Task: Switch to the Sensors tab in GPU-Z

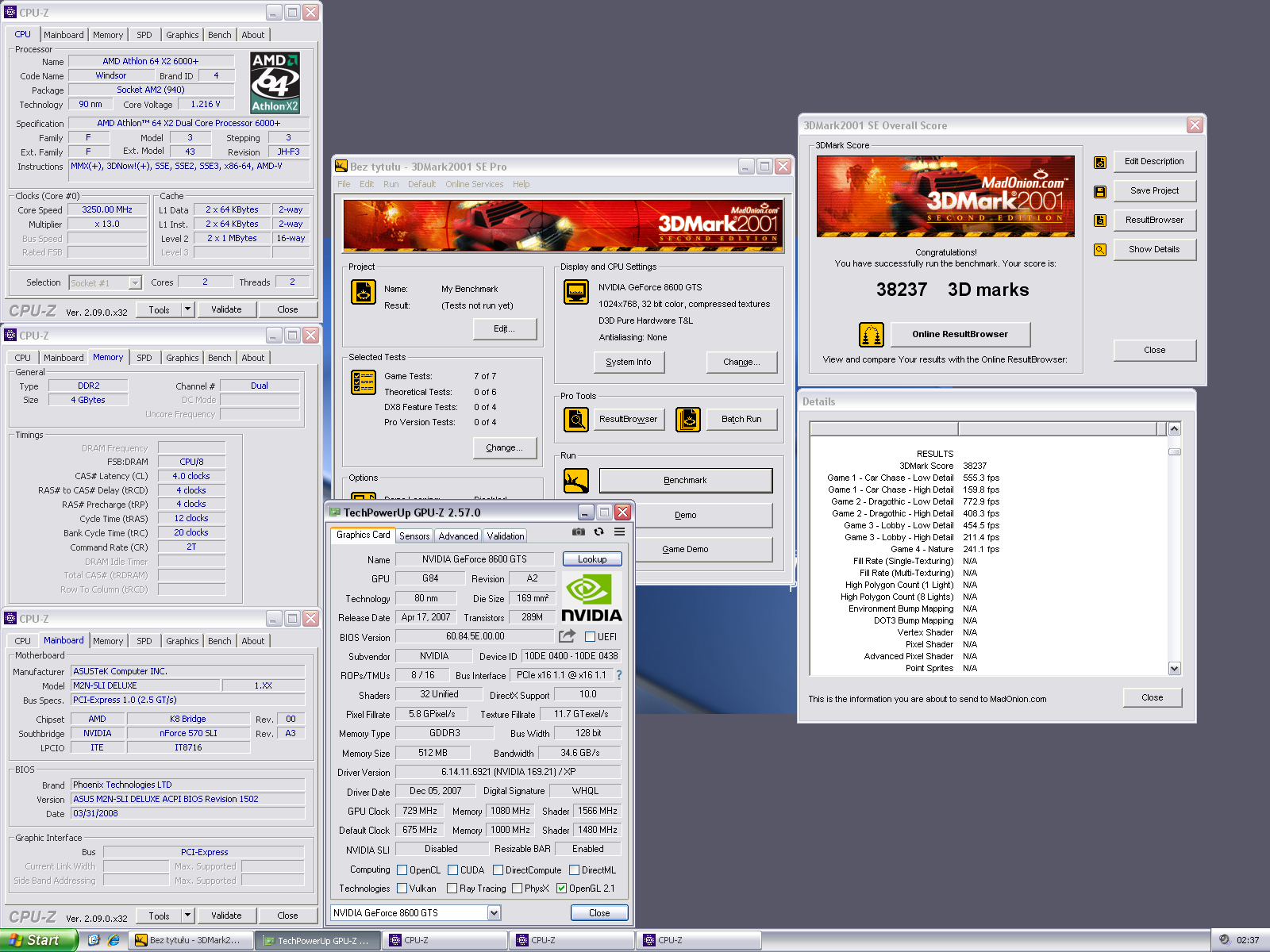Action: [414, 536]
